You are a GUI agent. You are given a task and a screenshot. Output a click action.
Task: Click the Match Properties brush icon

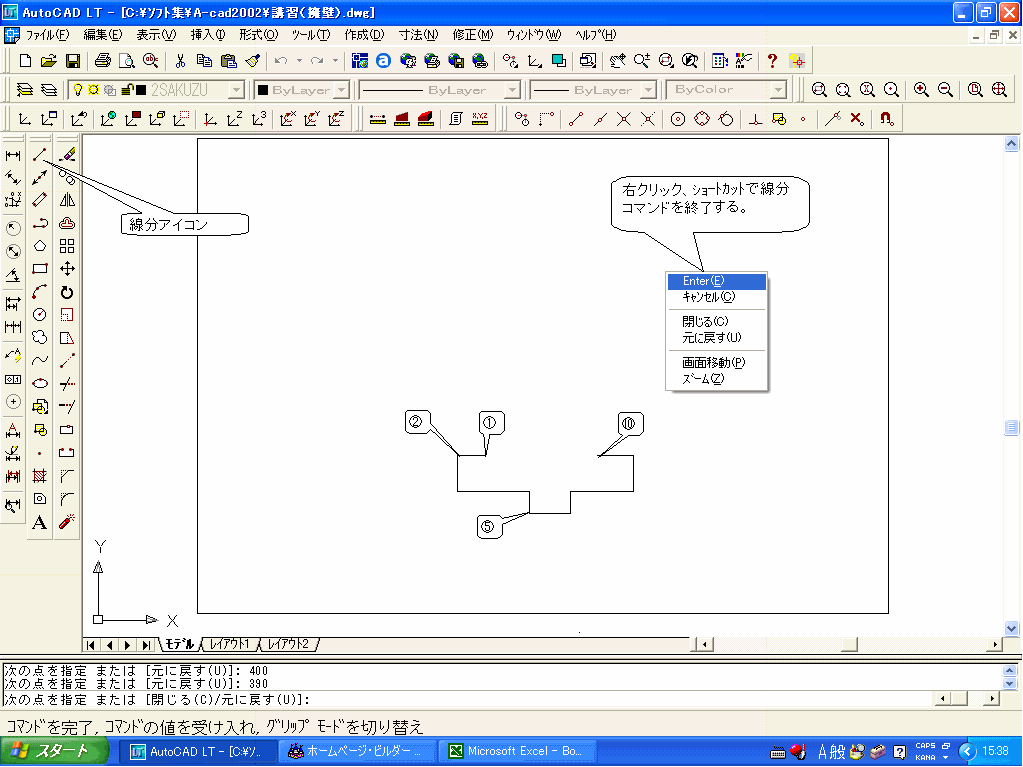(253, 61)
